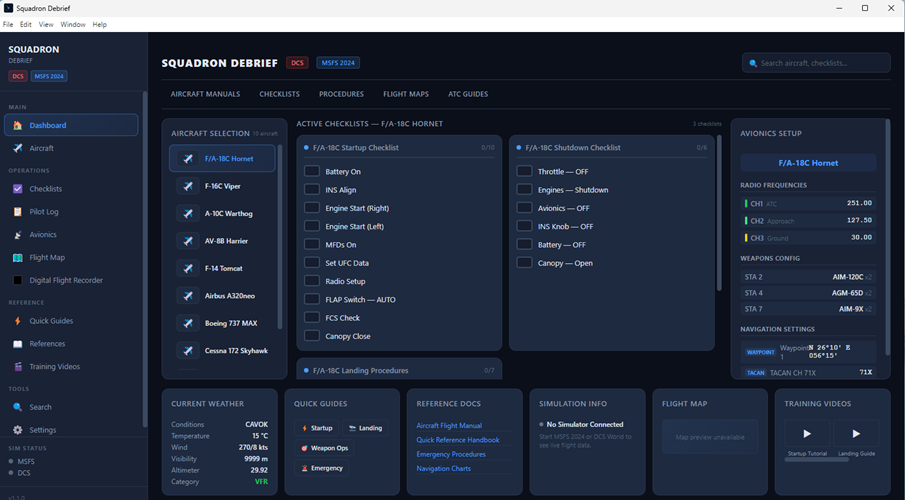Open the Dashboard home icon in sidebar
The image size is (905, 500).
click(18, 125)
